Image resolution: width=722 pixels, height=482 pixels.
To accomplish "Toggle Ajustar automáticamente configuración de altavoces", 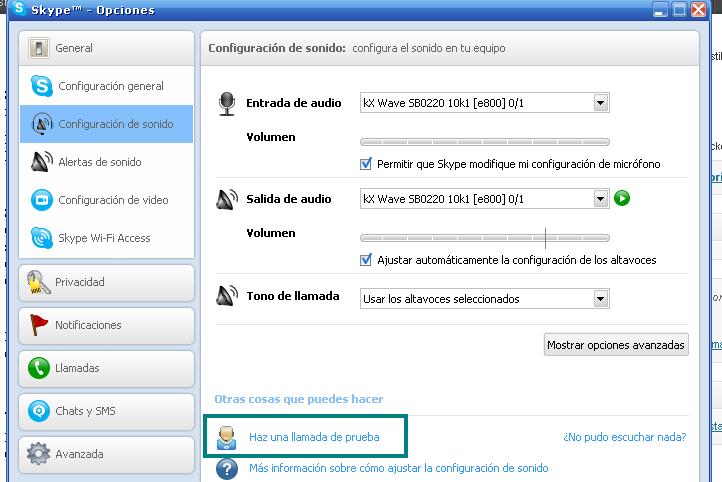I will [x=366, y=260].
